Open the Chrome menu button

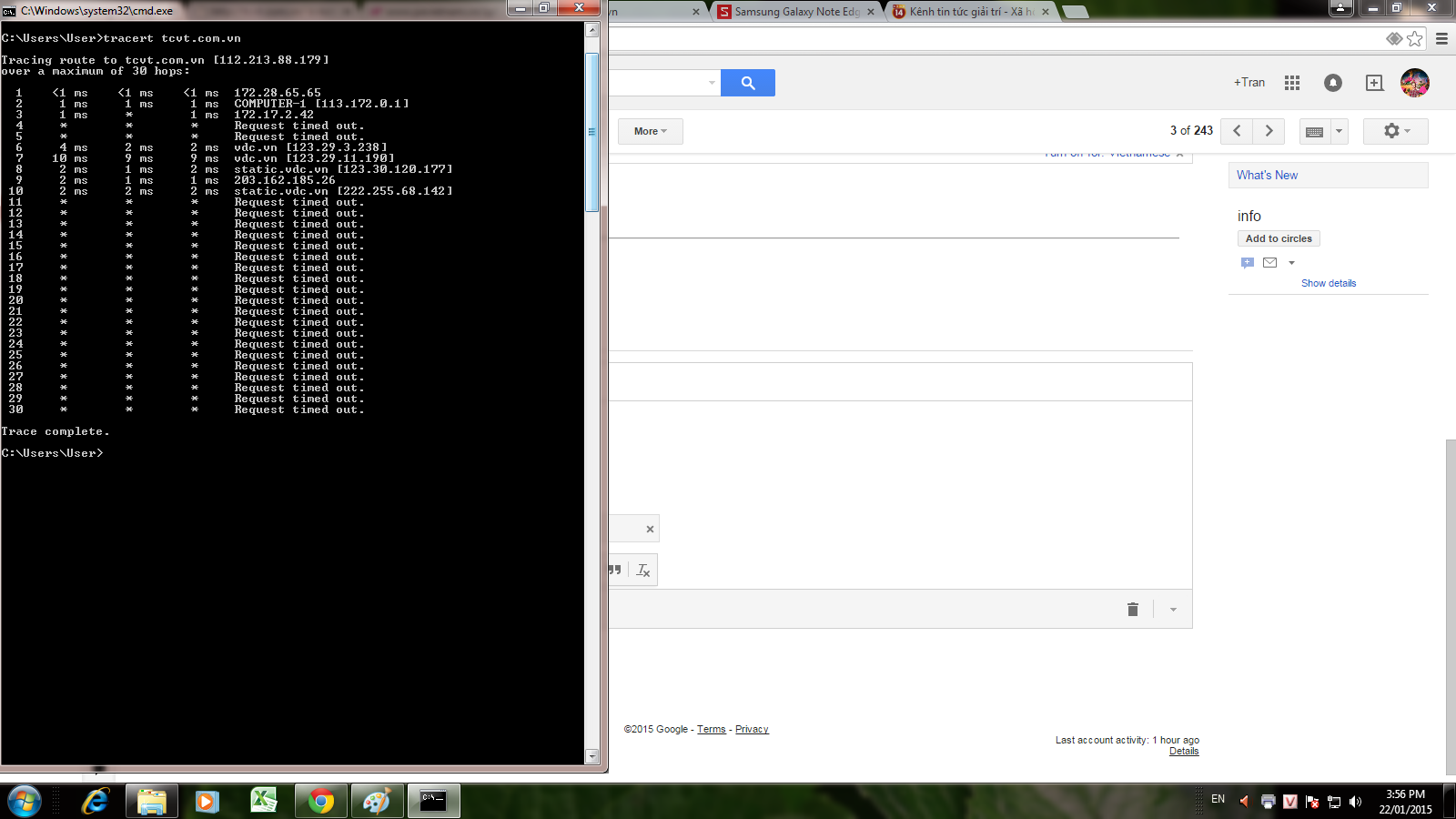point(1441,38)
